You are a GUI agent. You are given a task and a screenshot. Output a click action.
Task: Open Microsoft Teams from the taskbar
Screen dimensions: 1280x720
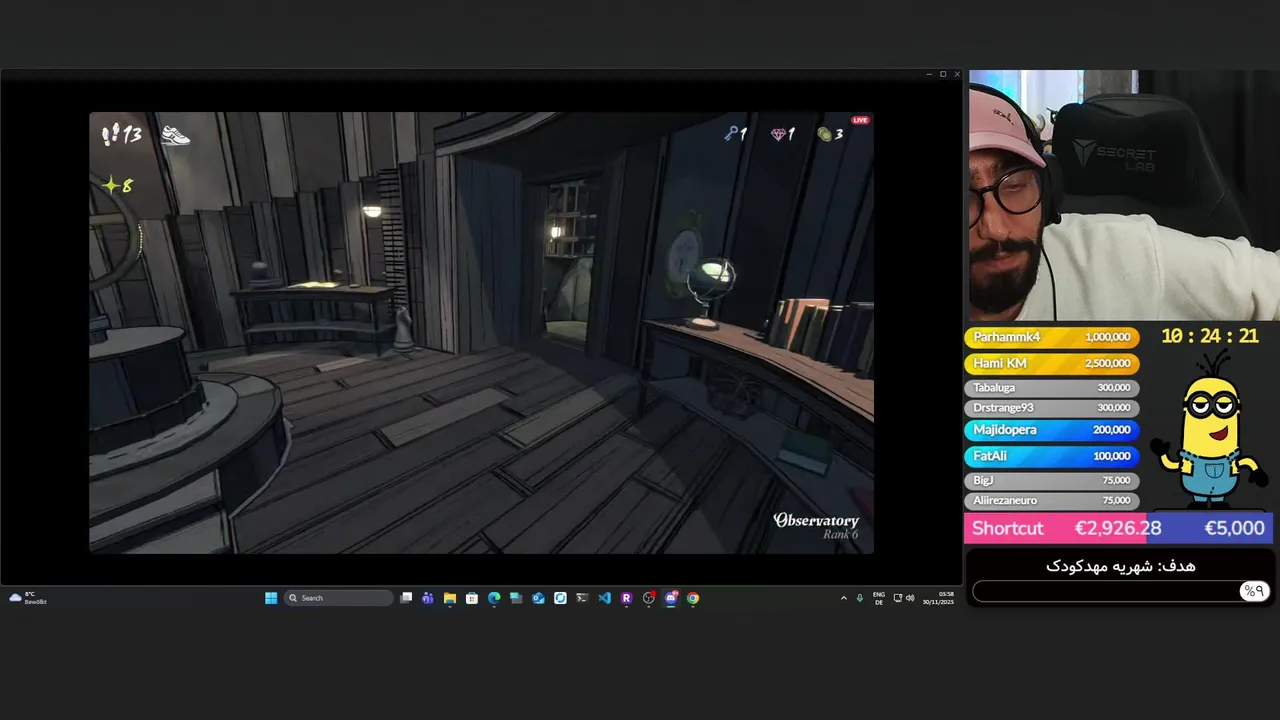click(428, 598)
